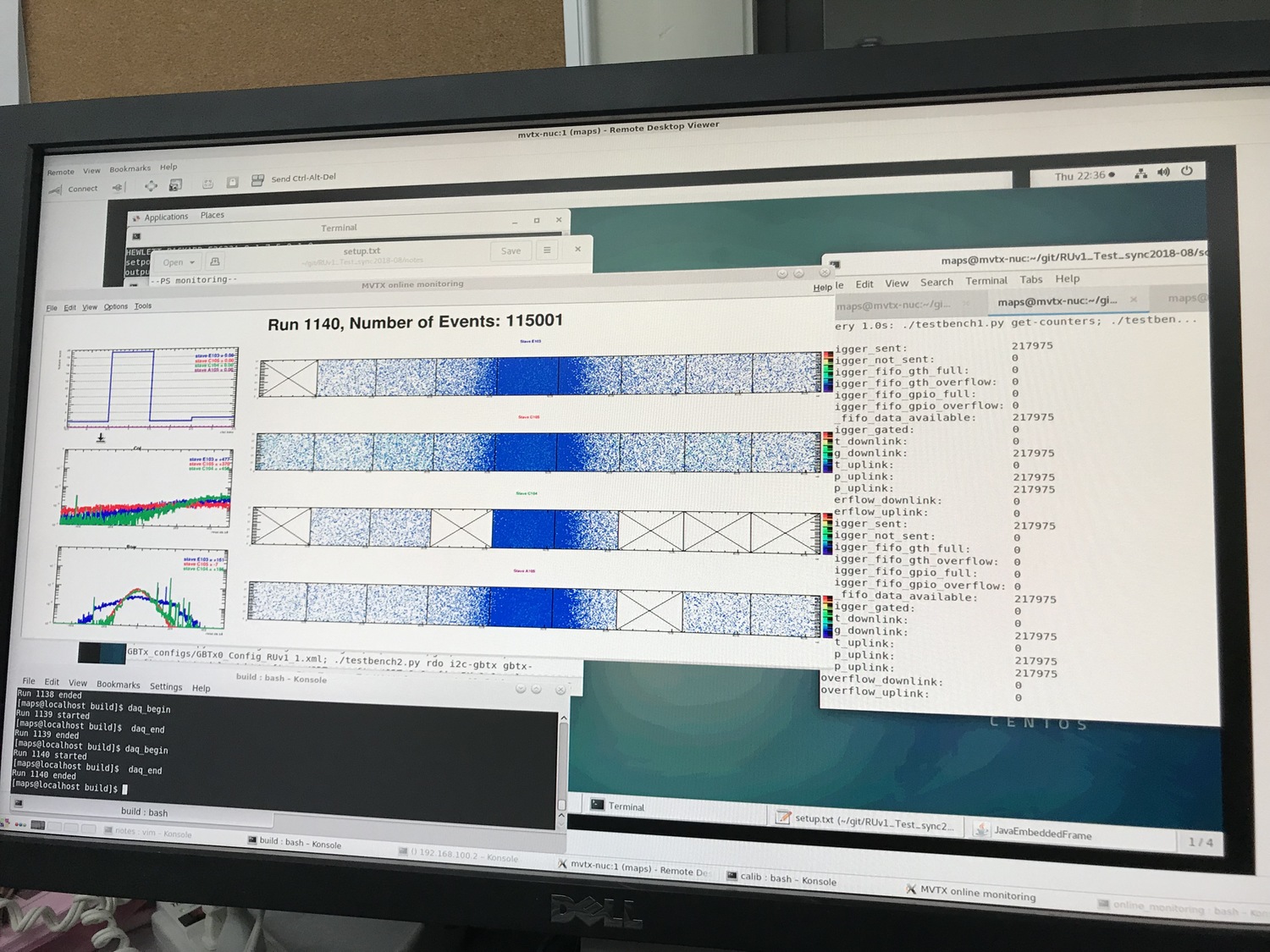The image size is (1270, 952).
Task: Open the View menu in build Konsole window
Action: click(x=78, y=683)
